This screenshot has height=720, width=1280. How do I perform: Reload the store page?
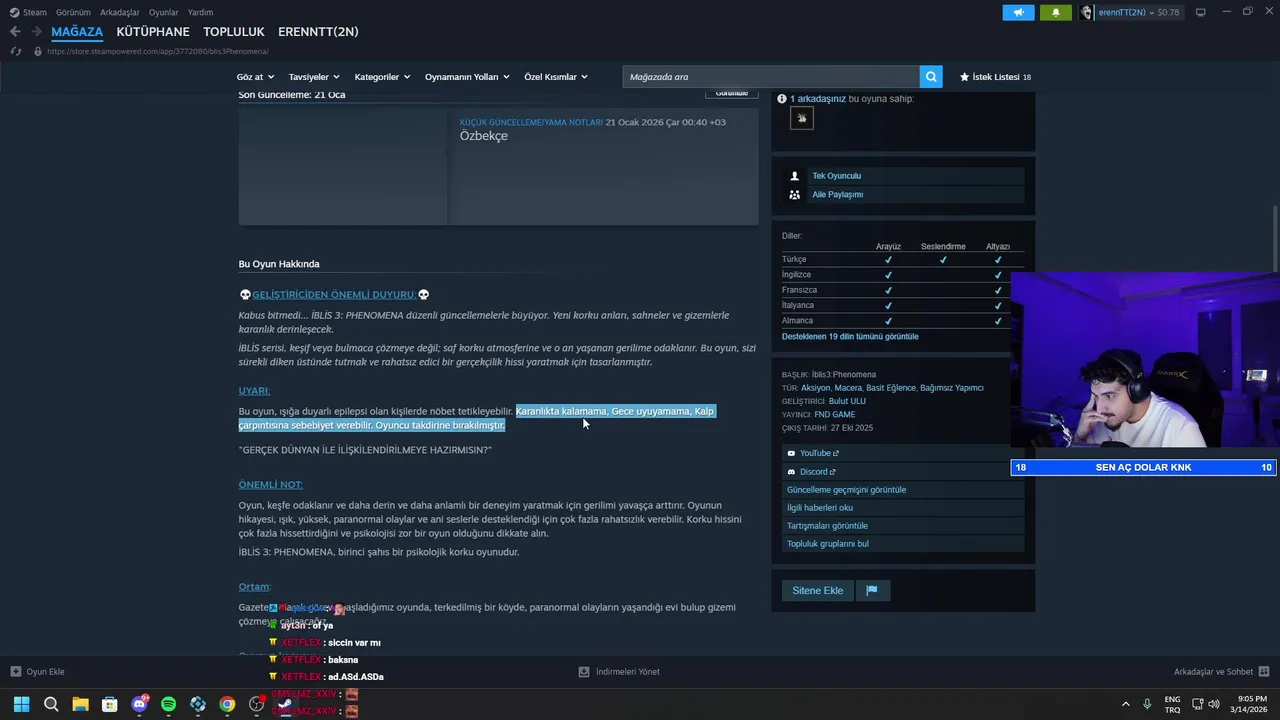coord(15,51)
